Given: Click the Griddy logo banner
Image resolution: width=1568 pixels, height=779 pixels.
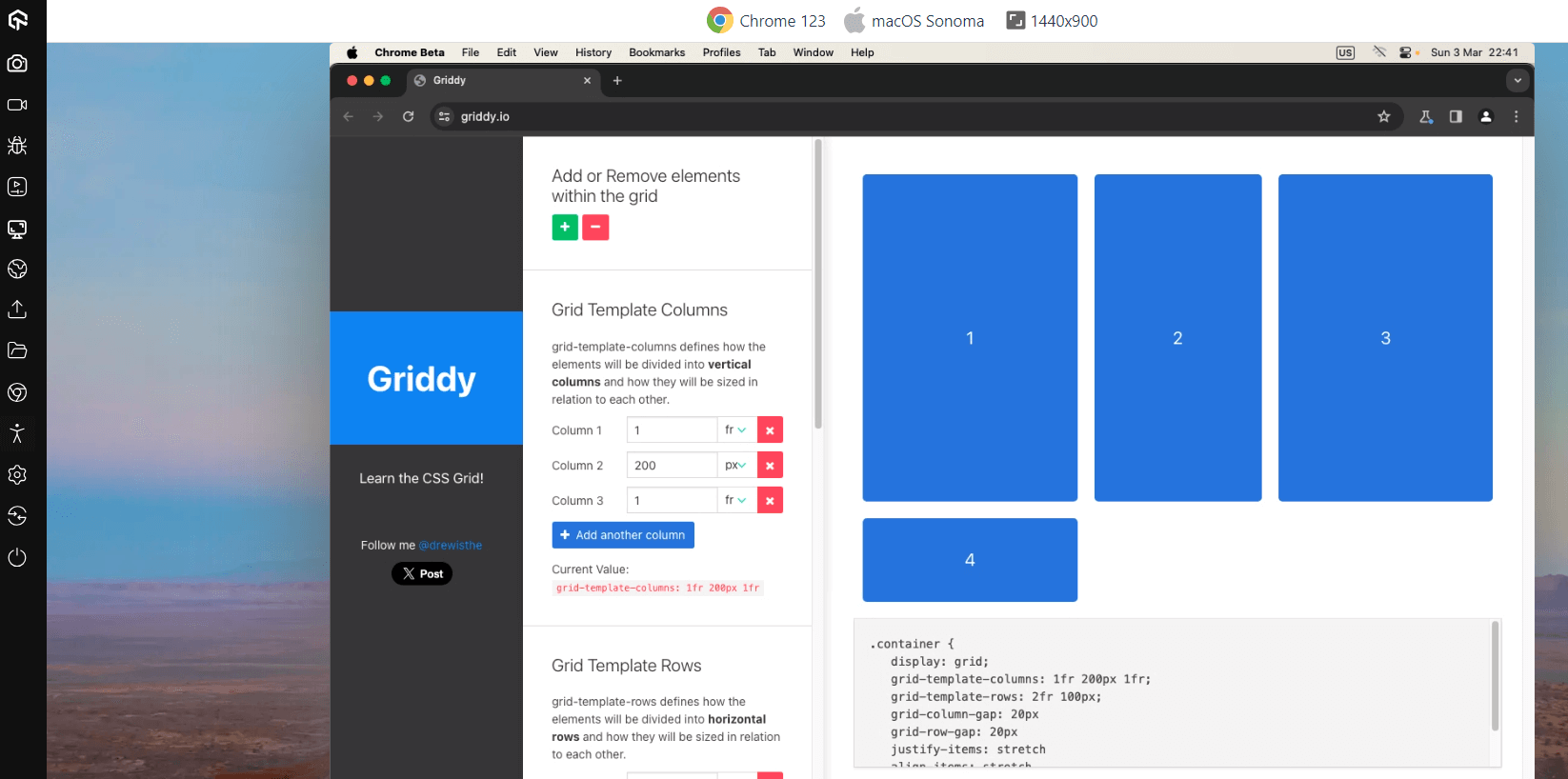Looking at the screenshot, I should tap(427, 378).
